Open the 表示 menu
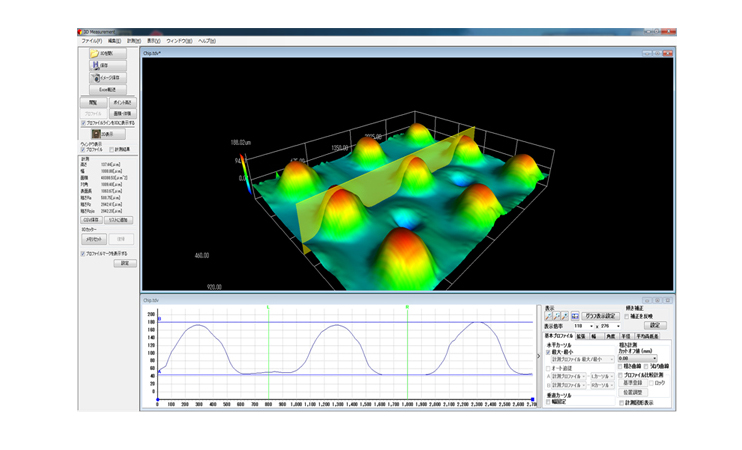Viewport: 742px width, 450px height. coord(153,41)
